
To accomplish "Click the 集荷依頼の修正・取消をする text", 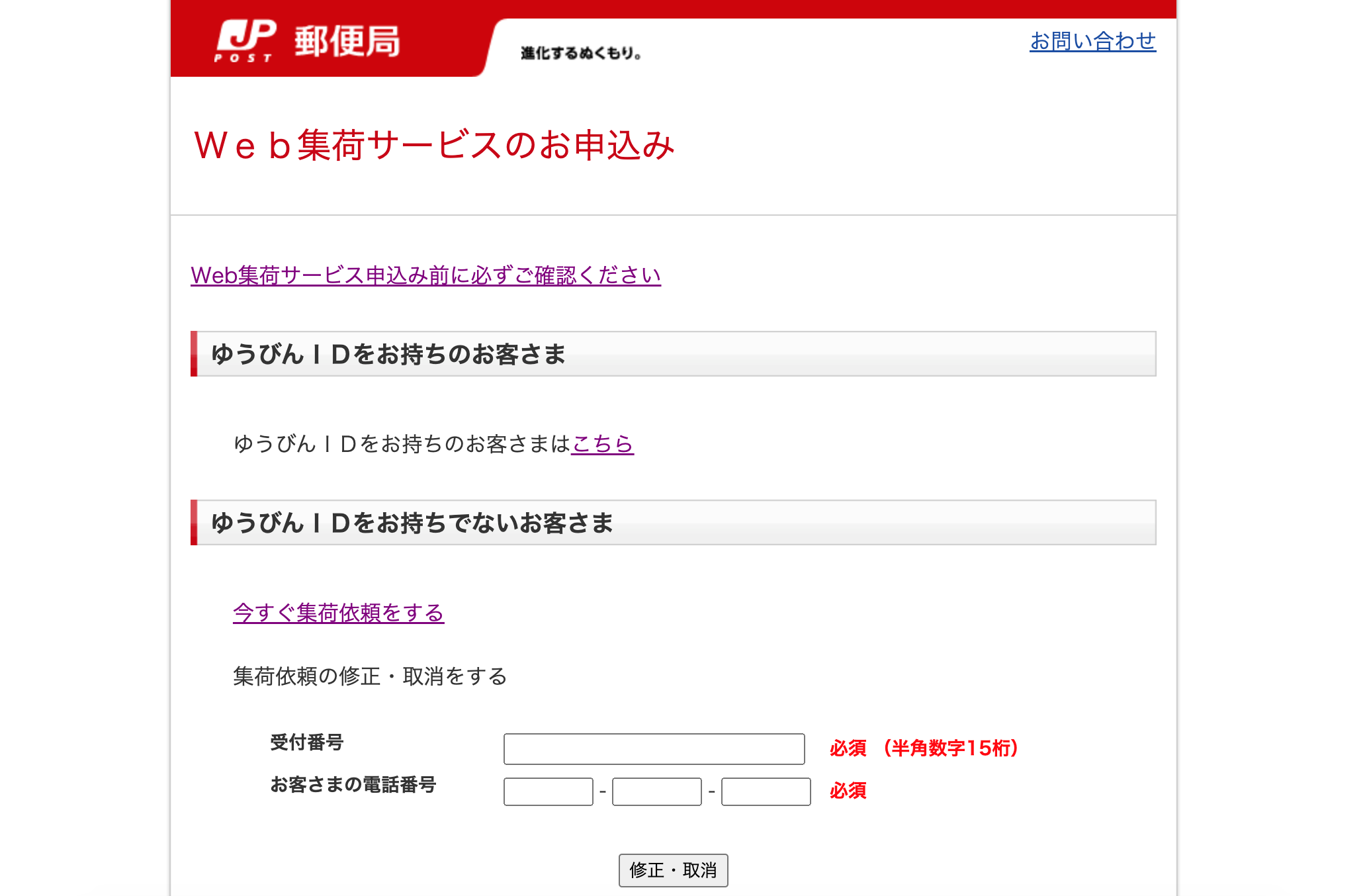I will pyautogui.click(x=370, y=676).
